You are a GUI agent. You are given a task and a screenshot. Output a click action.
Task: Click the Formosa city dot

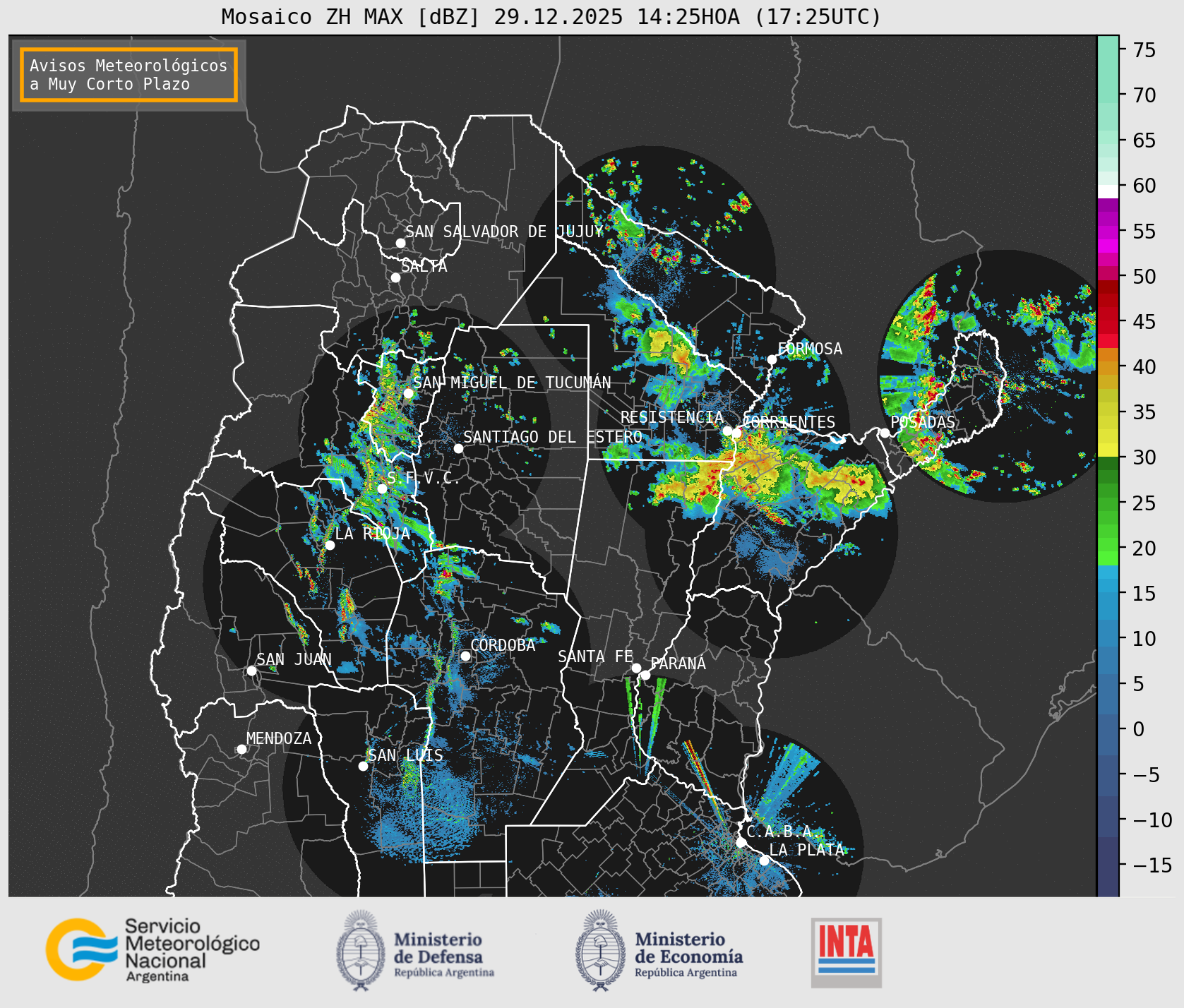click(772, 359)
